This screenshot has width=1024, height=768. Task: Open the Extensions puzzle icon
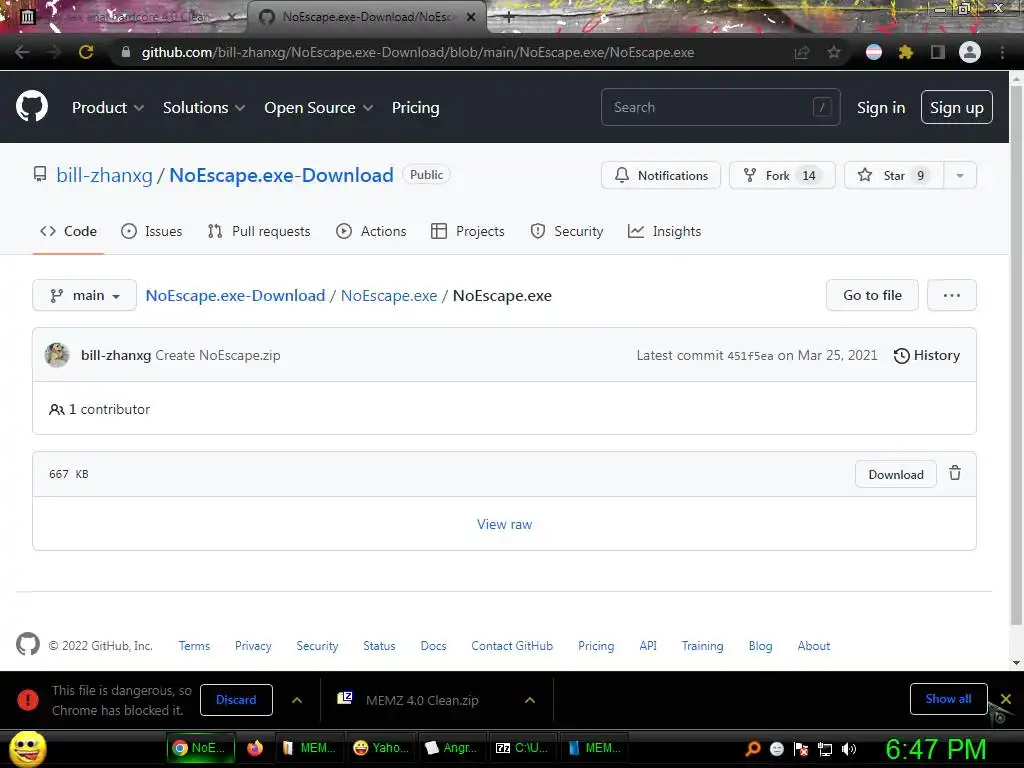tap(905, 52)
